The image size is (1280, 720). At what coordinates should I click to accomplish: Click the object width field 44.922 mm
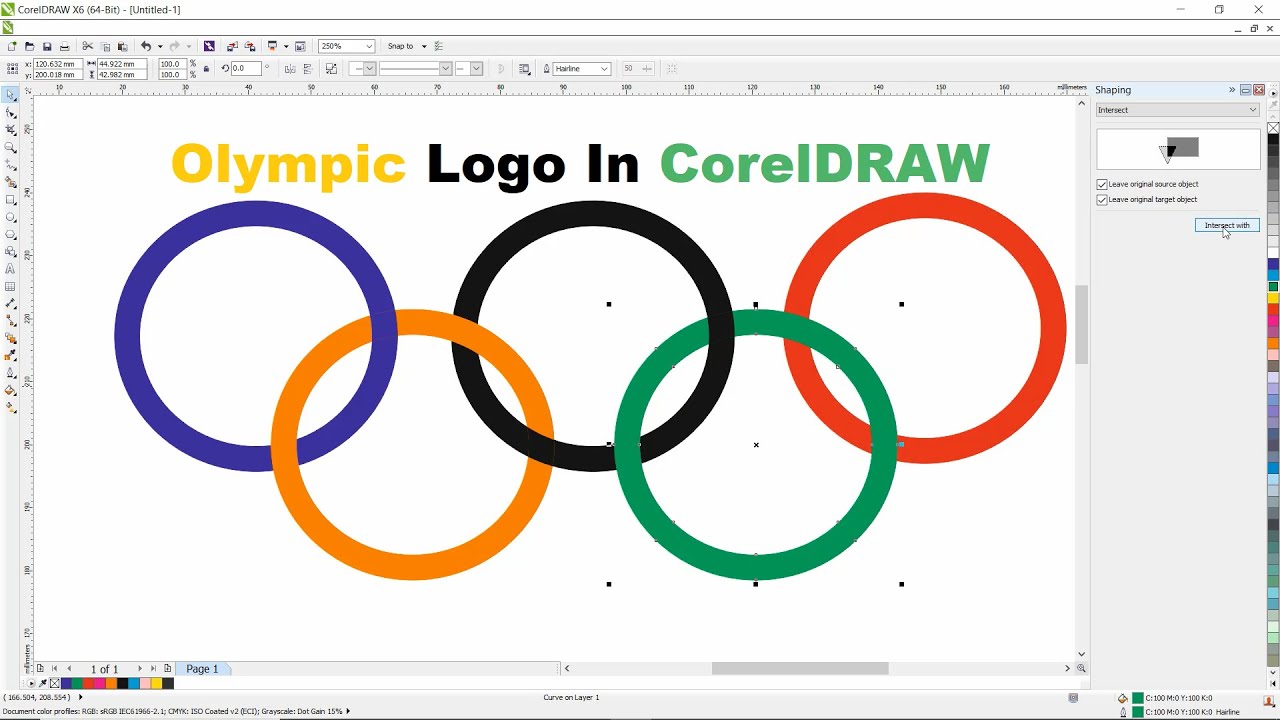click(123, 64)
